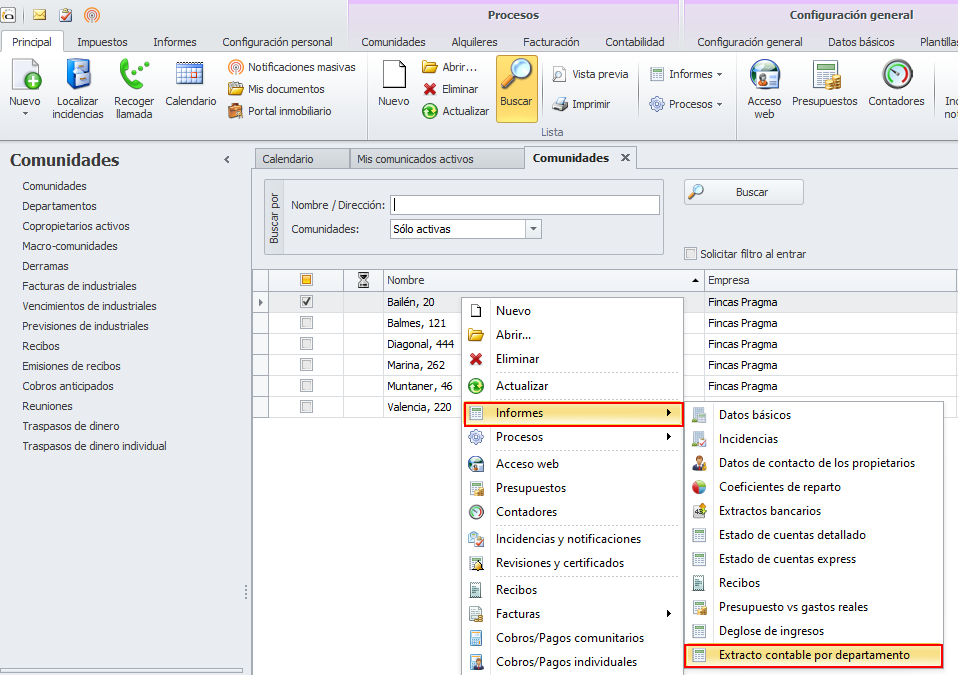The height and width of the screenshot is (675, 958).
Task: Collapse the Comunidades side panel arrow
Action: coord(227,160)
